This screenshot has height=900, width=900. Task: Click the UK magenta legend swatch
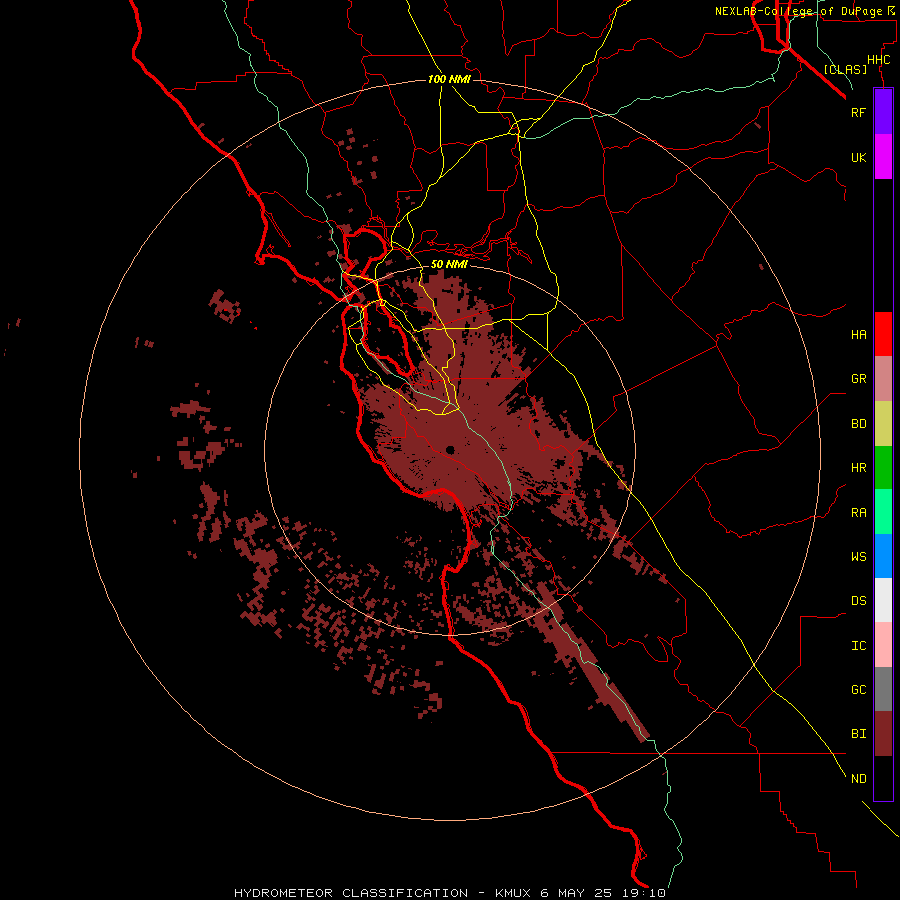(x=883, y=157)
